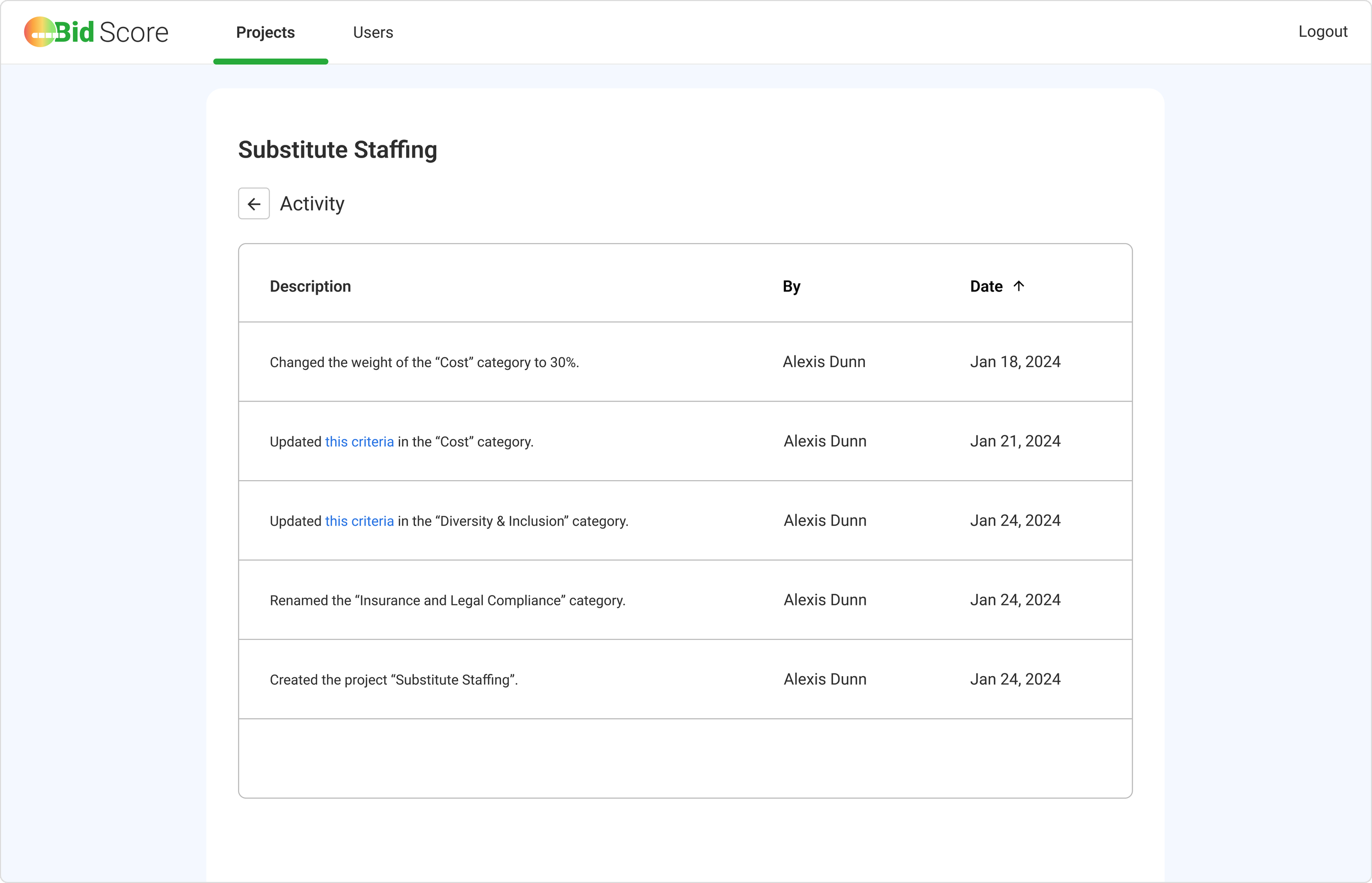The image size is (1372, 883).
Task: Click the Logout link
Action: click(1322, 31)
